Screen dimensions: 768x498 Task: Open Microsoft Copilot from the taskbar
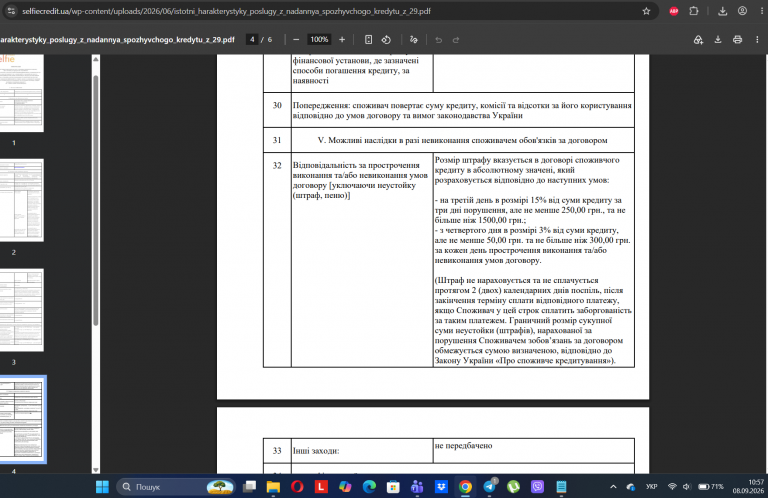(345, 487)
